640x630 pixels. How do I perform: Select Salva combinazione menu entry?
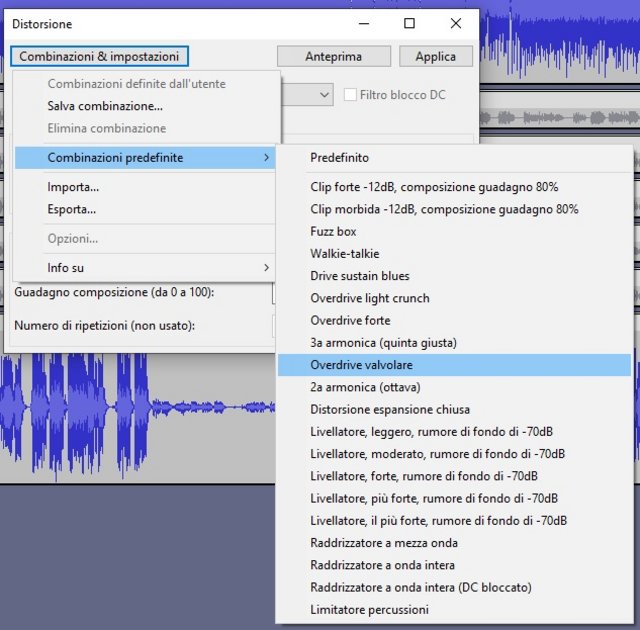(x=105, y=106)
